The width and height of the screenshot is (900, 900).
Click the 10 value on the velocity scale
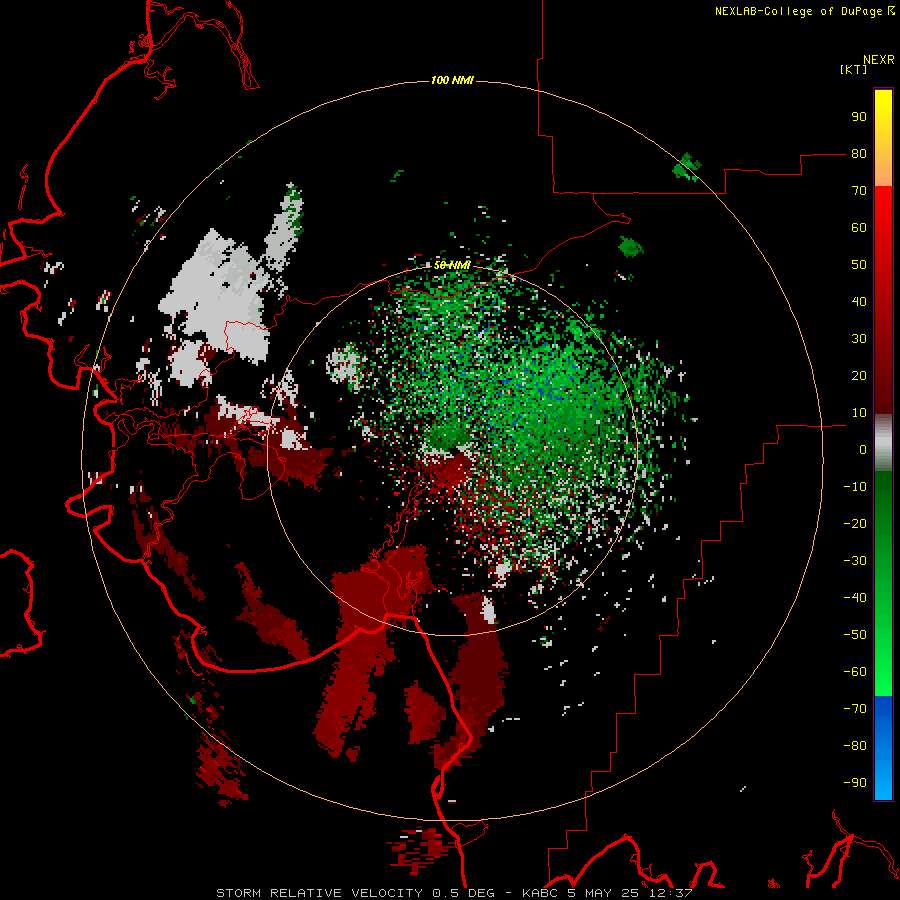pyautogui.click(x=859, y=413)
